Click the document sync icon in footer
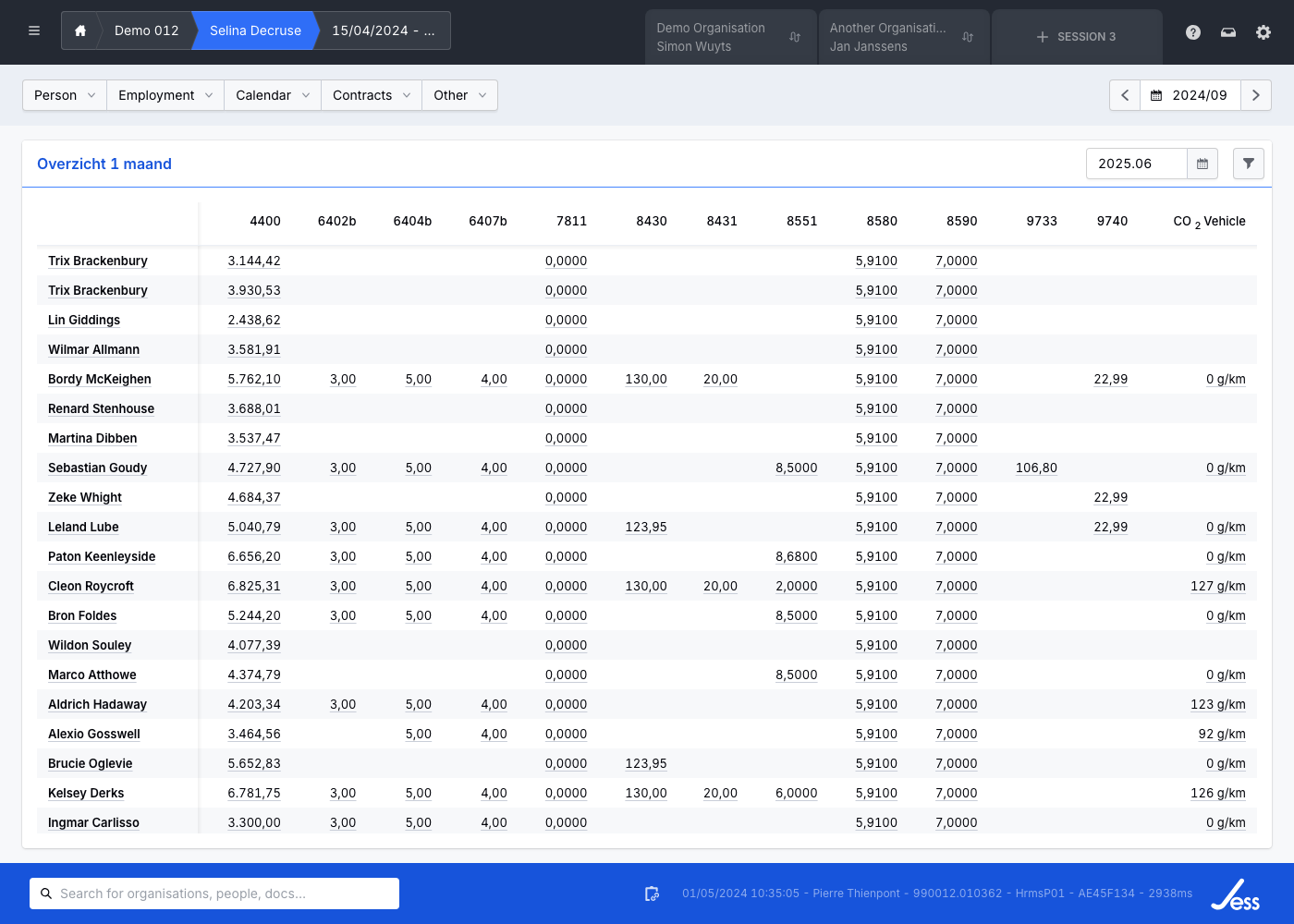 tap(652, 894)
